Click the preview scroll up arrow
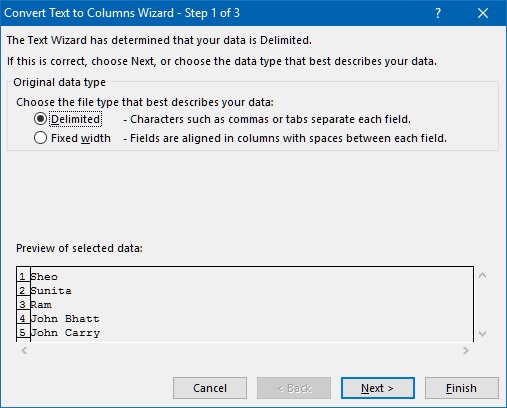 pyautogui.click(x=482, y=275)
